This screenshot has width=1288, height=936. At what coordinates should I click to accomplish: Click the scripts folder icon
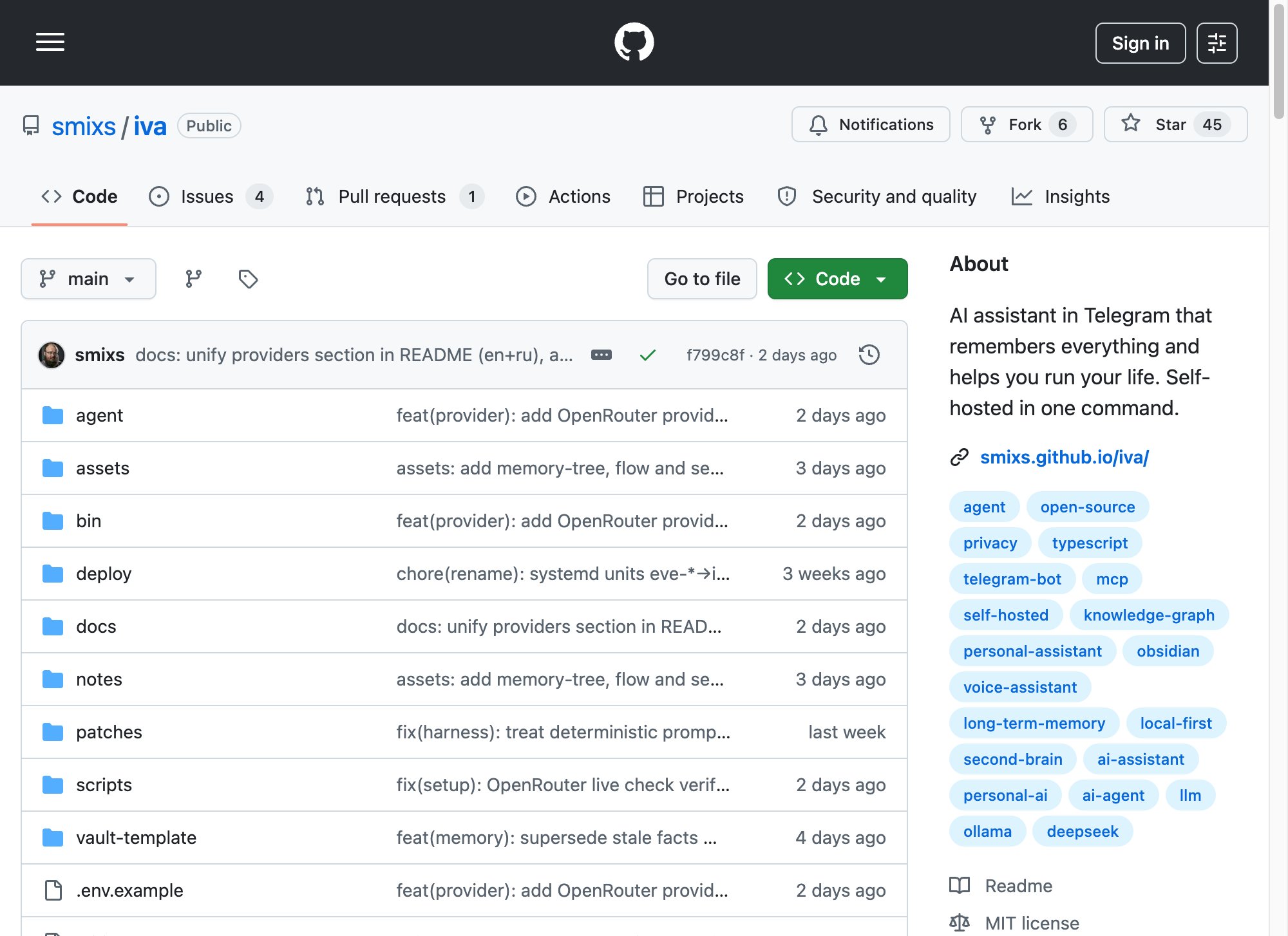coord(53,785)
